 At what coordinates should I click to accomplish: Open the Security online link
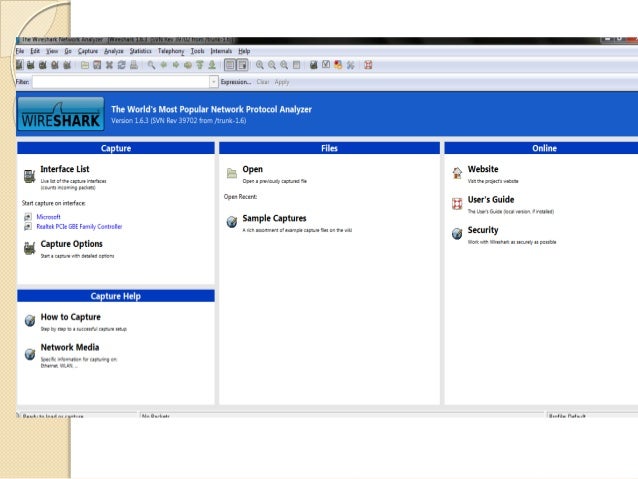(x=483, y=230)
